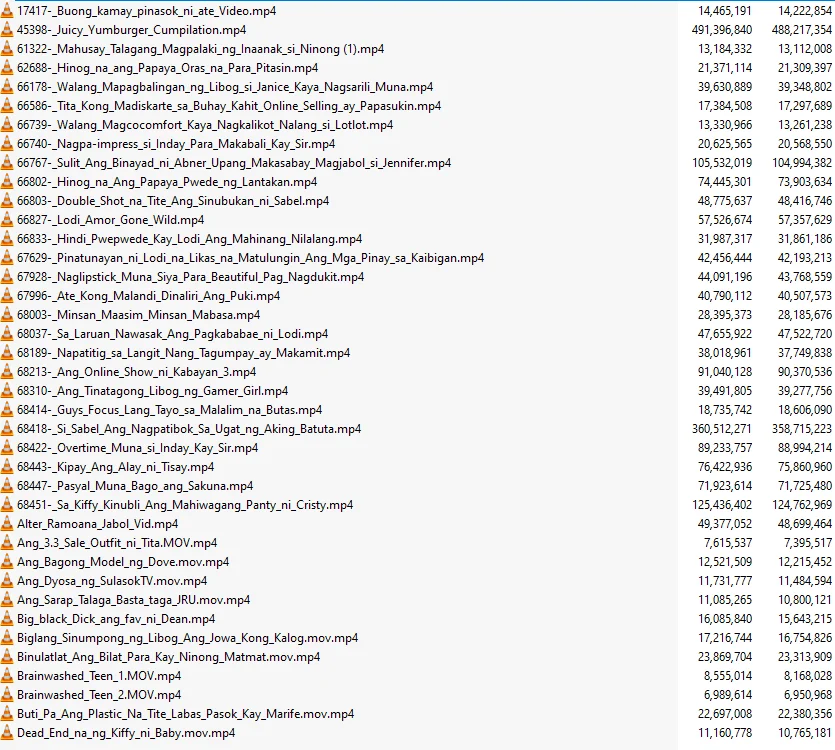Click VLC cone next to Ang_Bagong_Model_ng_Dove
The width and height of the screenshot is (835, 750).
6,561
